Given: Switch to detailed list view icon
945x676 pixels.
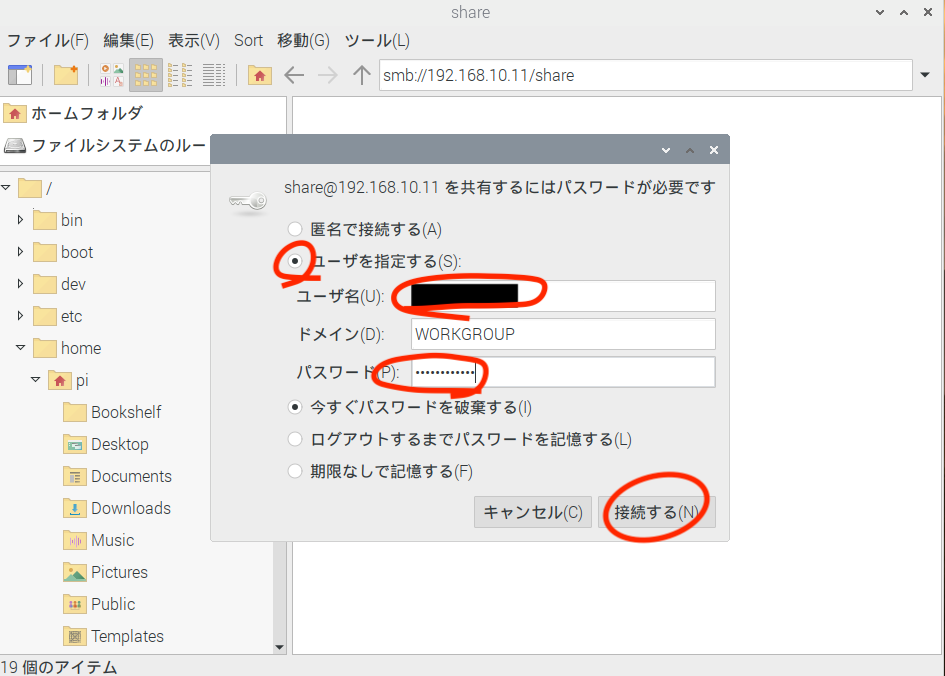Looking at the screenshot, I should pos(214,75).
